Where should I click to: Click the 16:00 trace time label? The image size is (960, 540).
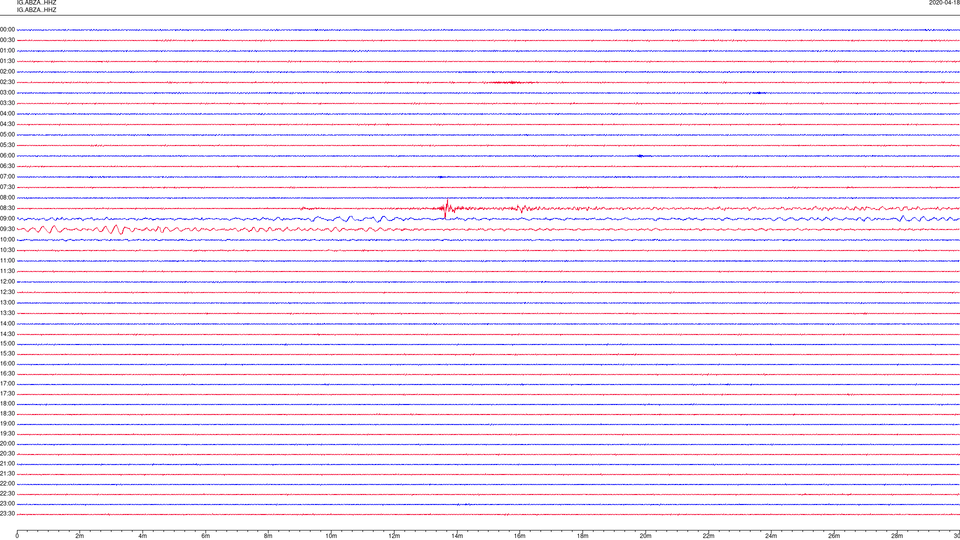[x=7, y=364]
